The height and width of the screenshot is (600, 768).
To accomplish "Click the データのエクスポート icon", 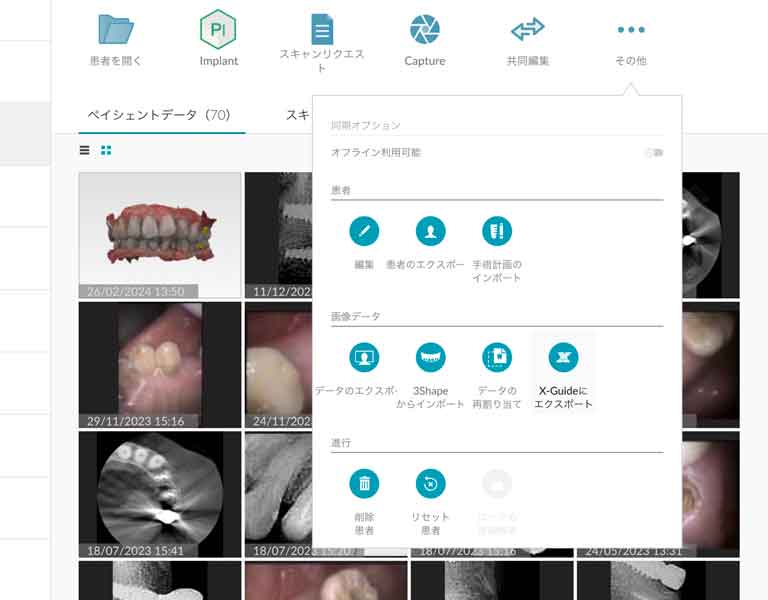I will pyautogui.click(x=364, y=357).
